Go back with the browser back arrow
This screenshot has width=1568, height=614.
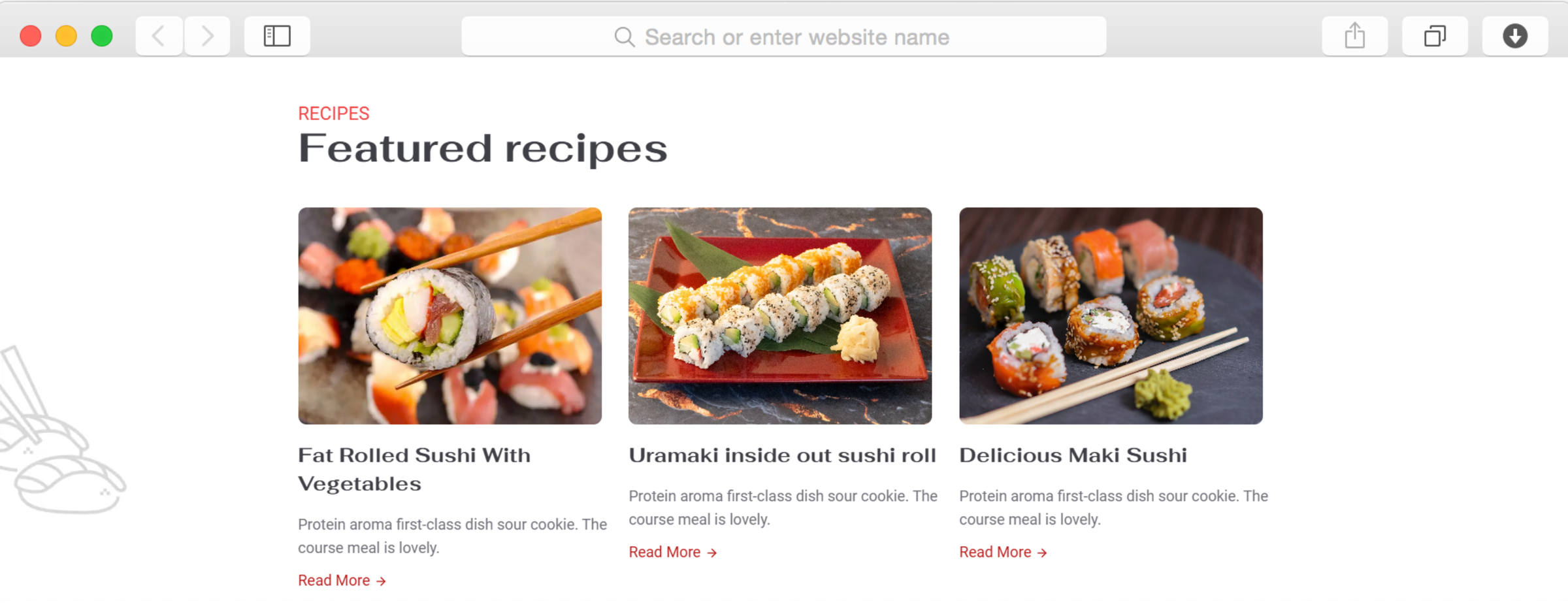pos(159,36)
